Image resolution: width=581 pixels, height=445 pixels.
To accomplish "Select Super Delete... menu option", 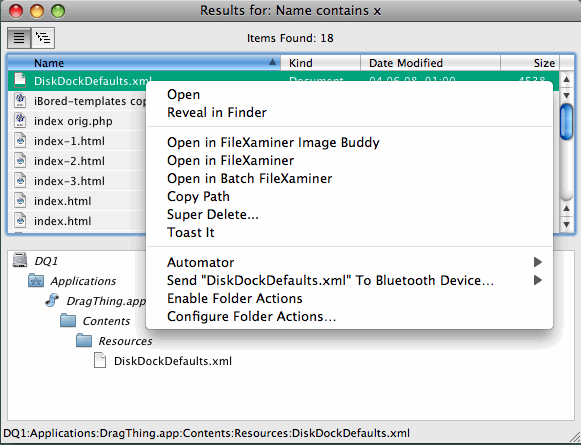I will pos(213,215).
